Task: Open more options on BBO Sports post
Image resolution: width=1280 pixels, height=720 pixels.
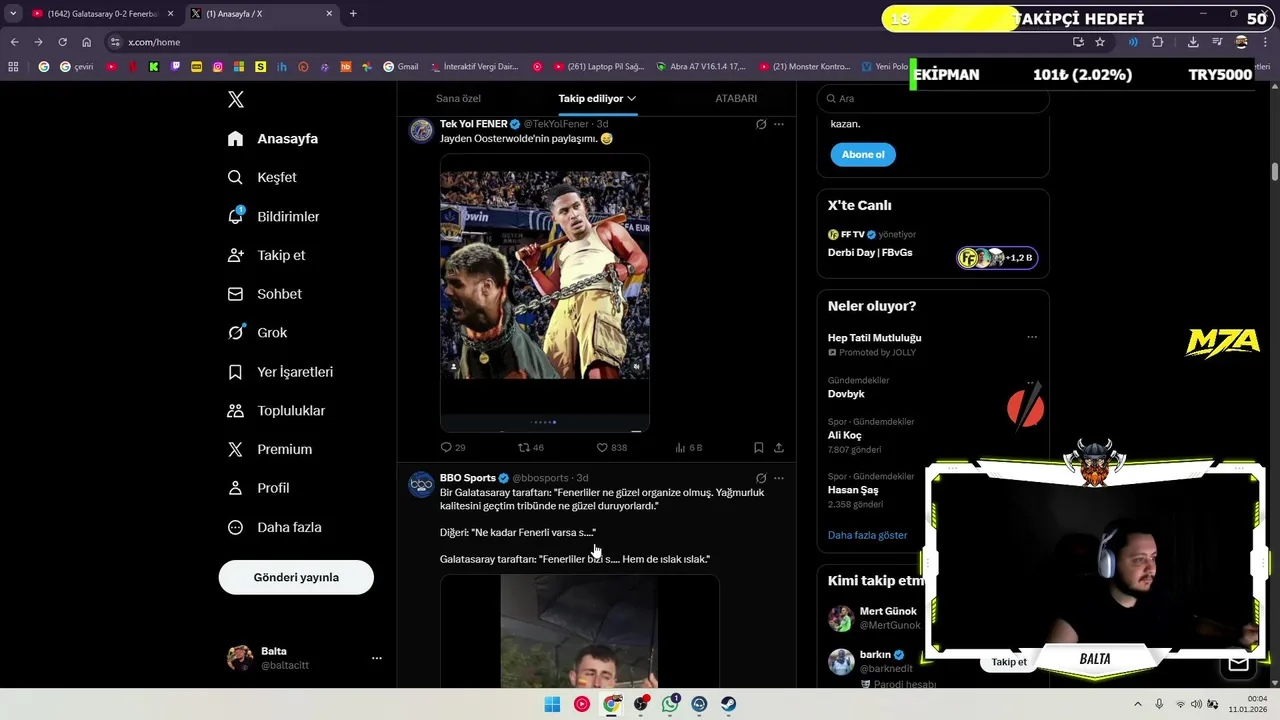Action: (x=779, y=478)
